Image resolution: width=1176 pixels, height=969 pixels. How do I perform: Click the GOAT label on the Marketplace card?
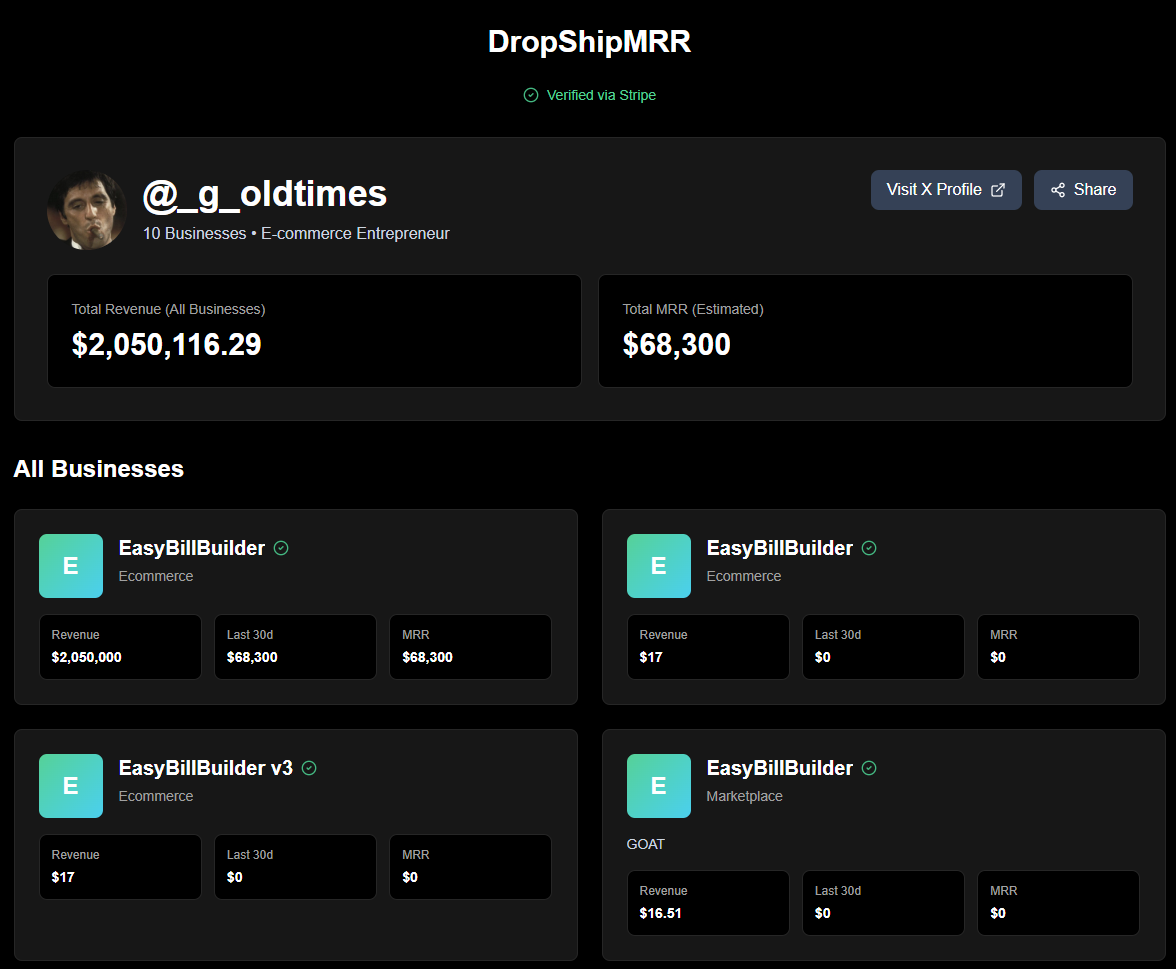pyautogui.click(x=645, y=843)
